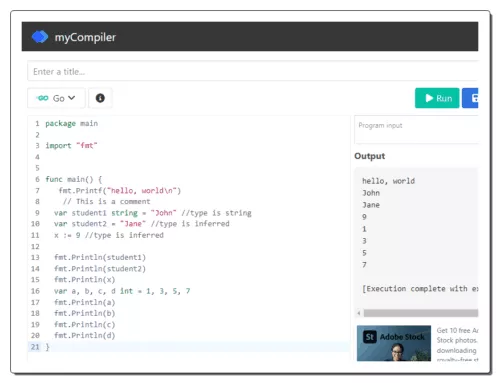
Task: Click the Printf hello world code line
Action: click(x=120, y=190)
